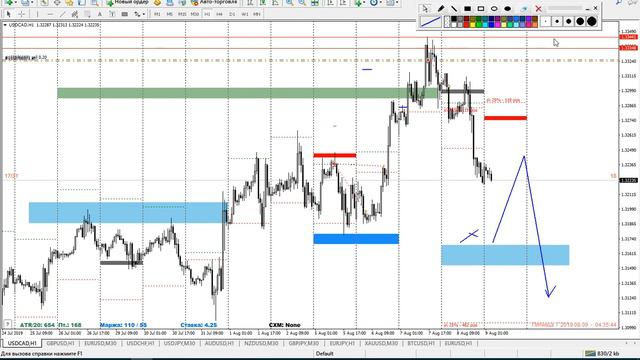Select the crosshair tool
Viewport: 640px width, 360px height.
click(x=22, y=14)
